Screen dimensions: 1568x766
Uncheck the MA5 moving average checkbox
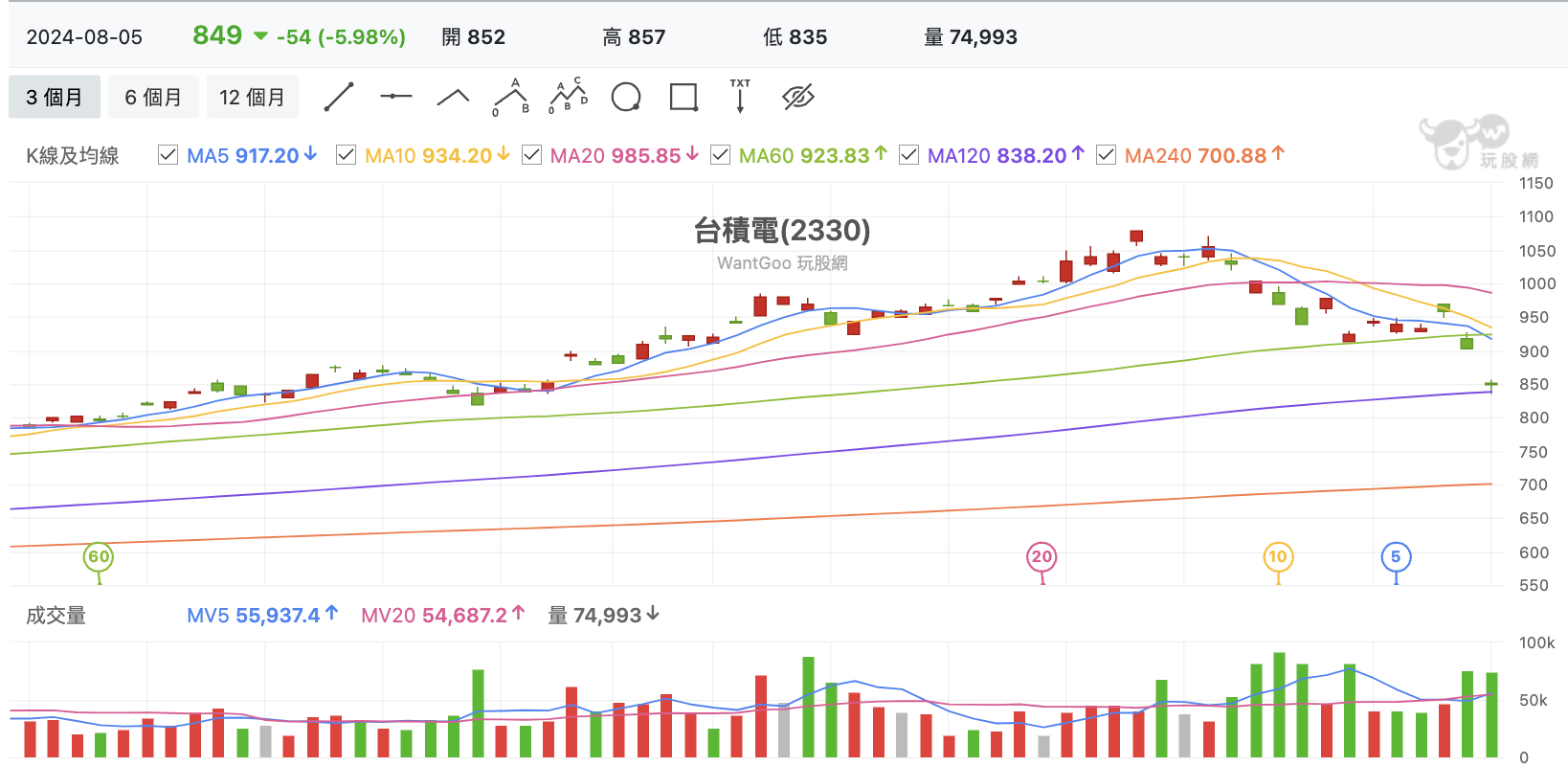point(168,155)
